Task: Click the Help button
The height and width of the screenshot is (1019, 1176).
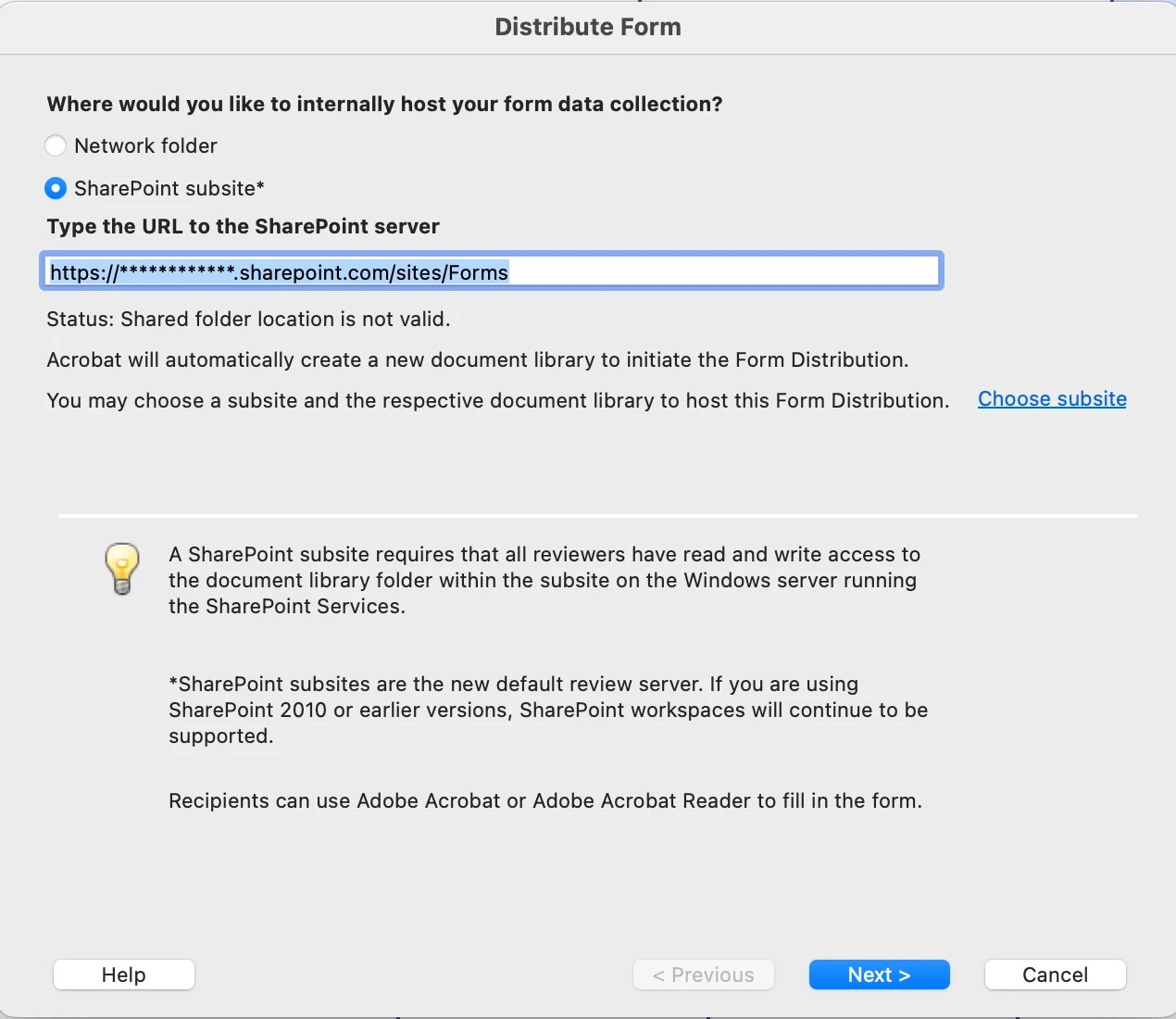Action: (124, 975)
